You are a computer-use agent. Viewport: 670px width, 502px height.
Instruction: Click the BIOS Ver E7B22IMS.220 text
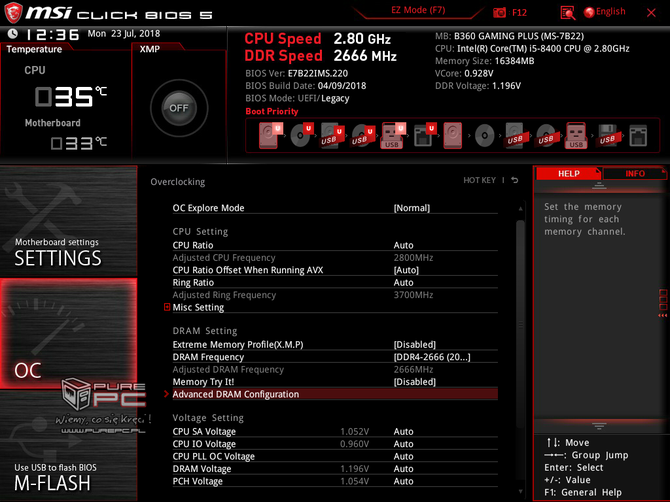click(297, 73)
